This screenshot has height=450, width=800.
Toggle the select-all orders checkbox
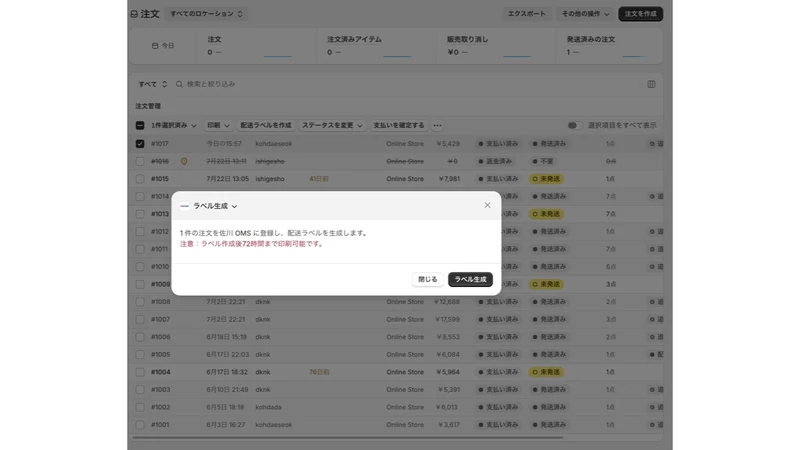pos(140,126)
